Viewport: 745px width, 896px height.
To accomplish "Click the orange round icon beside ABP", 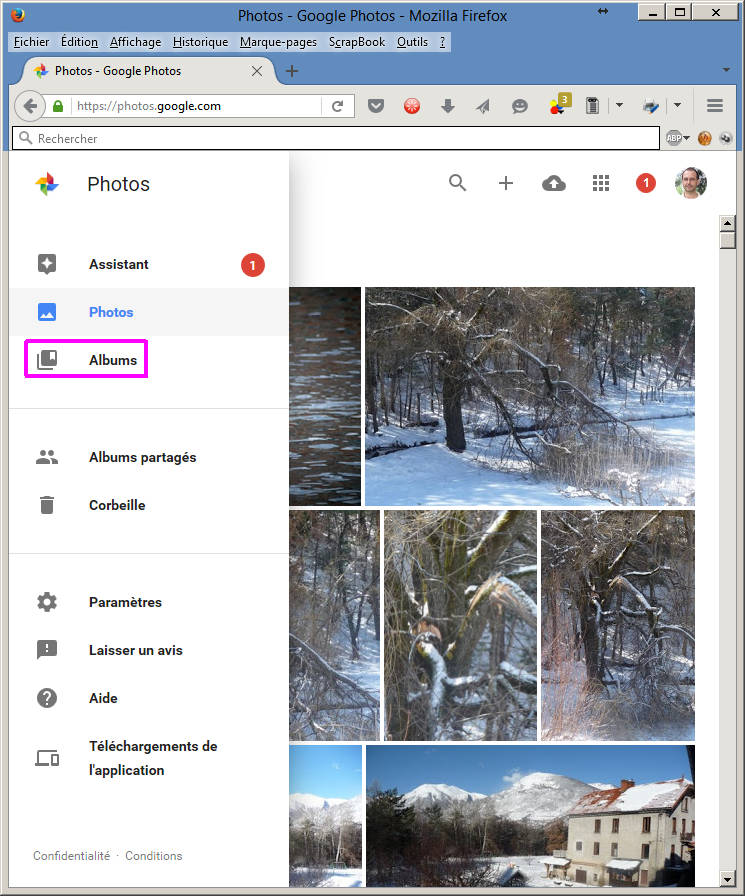I will click(x=704, y=138).
